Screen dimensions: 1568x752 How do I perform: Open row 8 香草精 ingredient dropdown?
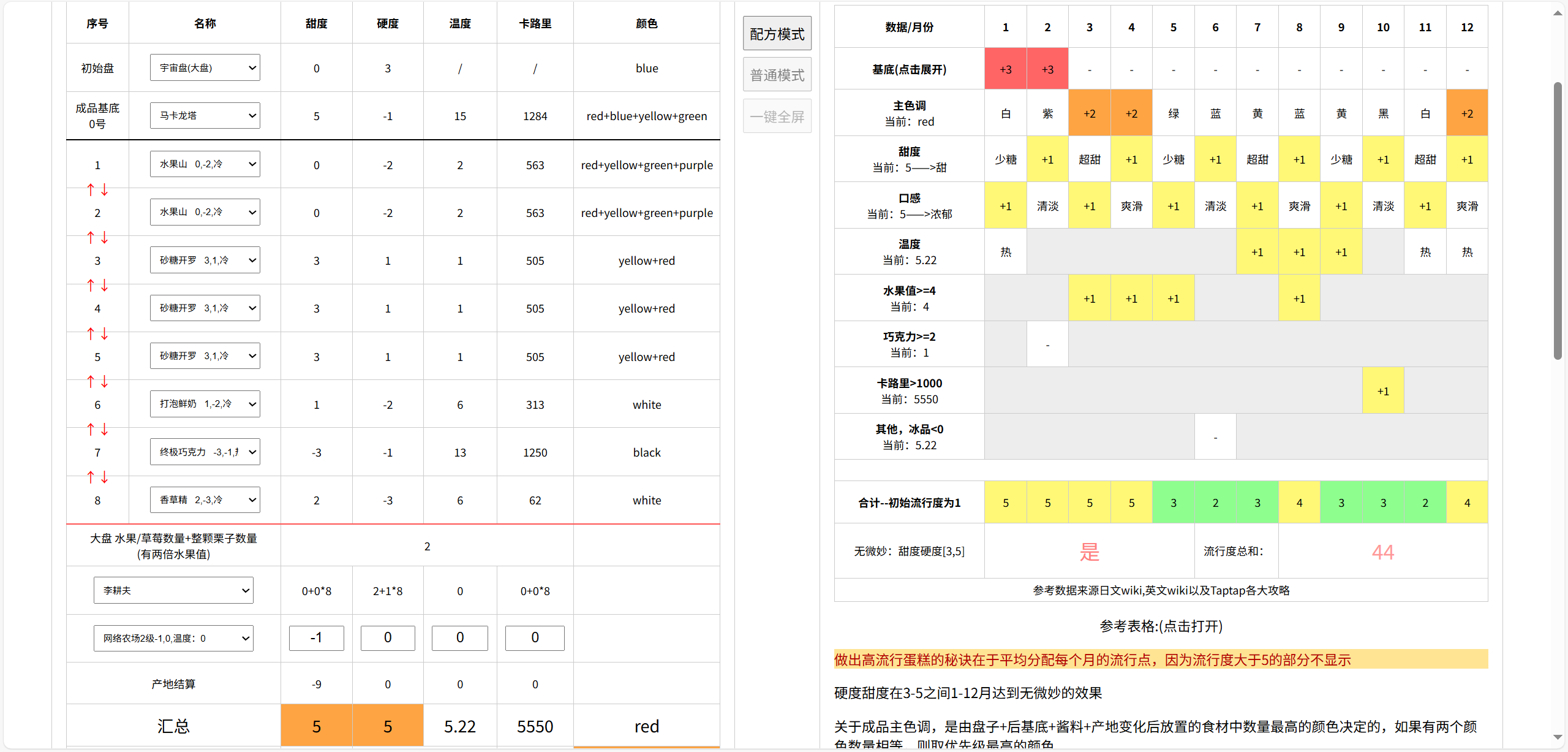(205, 499)
